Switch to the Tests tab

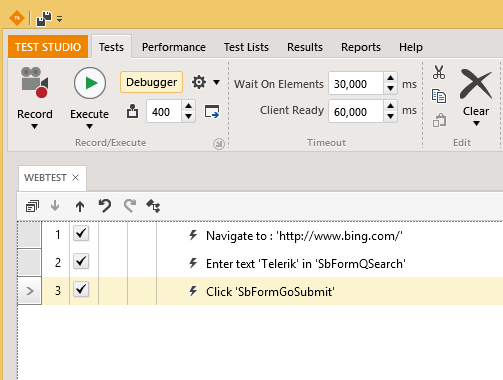coord(111,47)
